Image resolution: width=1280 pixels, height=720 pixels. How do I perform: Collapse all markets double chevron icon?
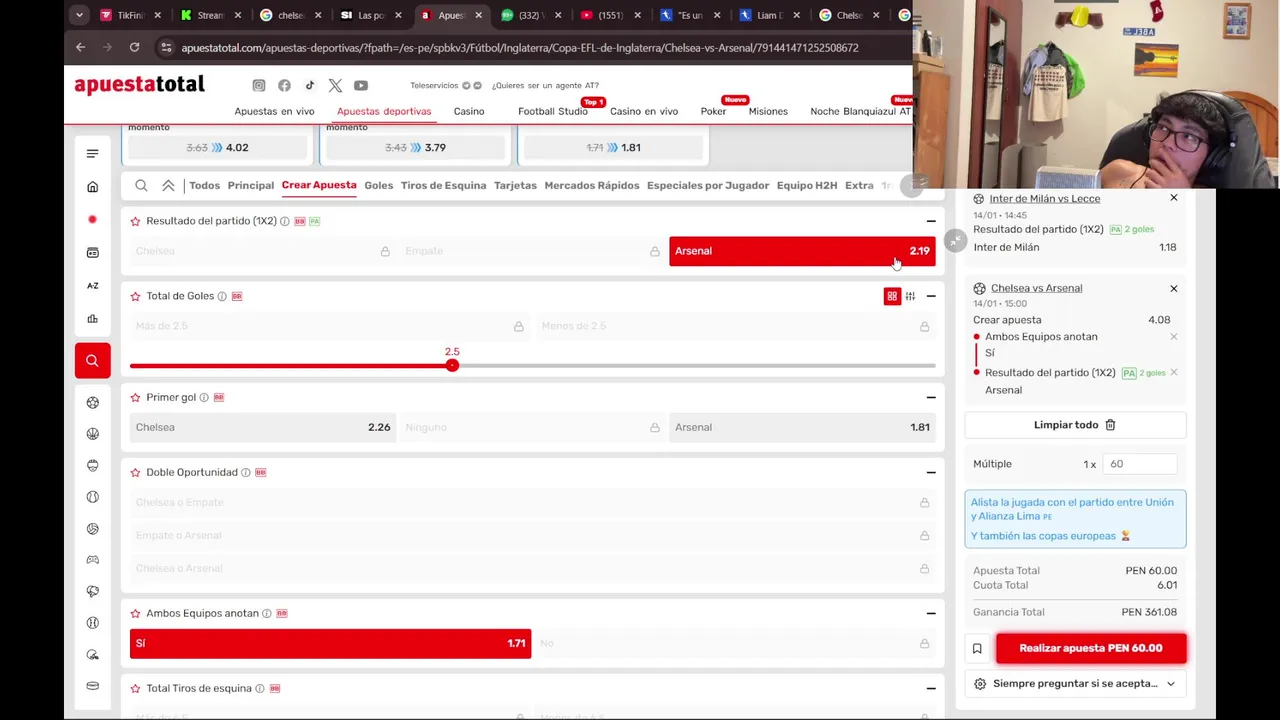168,185
